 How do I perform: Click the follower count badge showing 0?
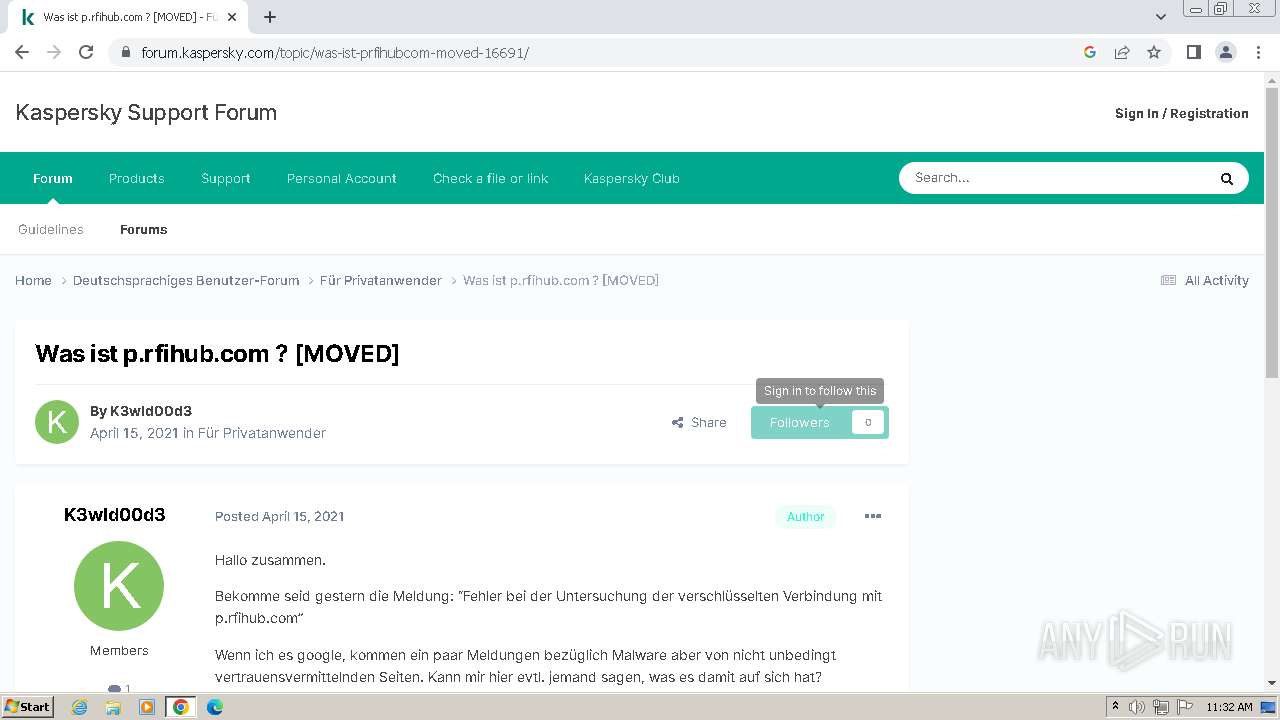click(x=867, y=422)
